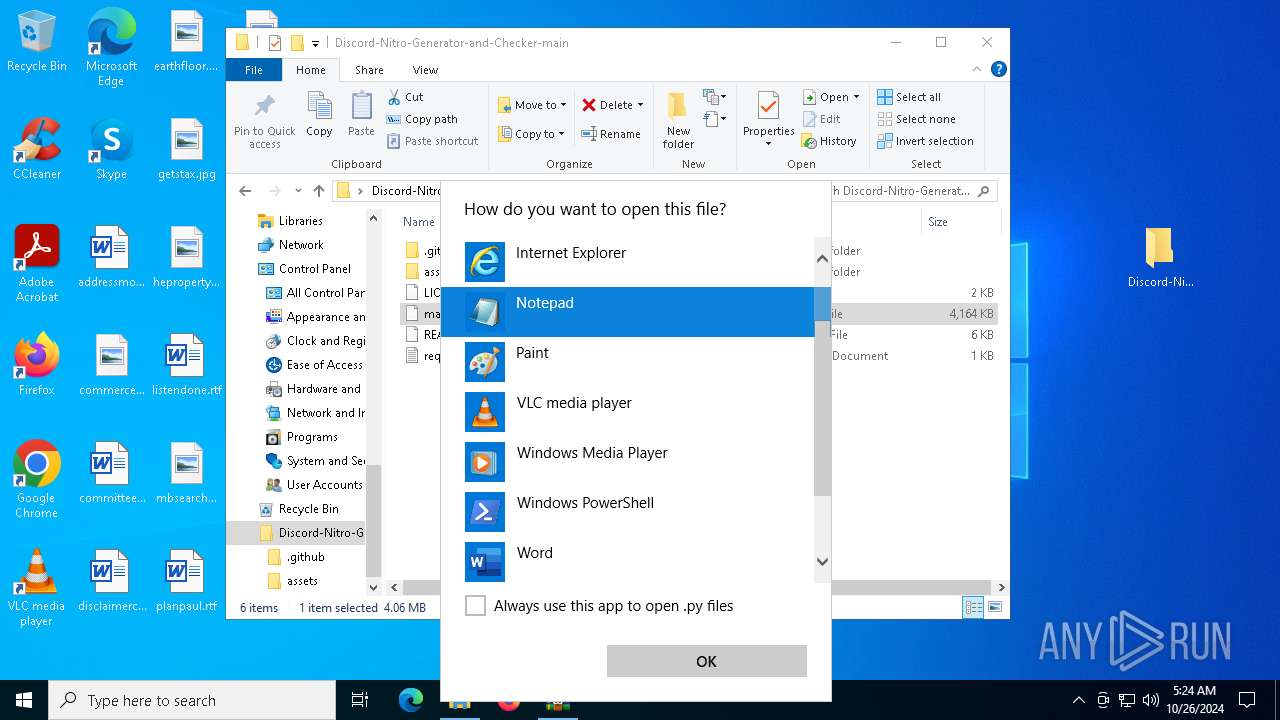
Task: Open the Windows Start menu
Action: point(24,700)
